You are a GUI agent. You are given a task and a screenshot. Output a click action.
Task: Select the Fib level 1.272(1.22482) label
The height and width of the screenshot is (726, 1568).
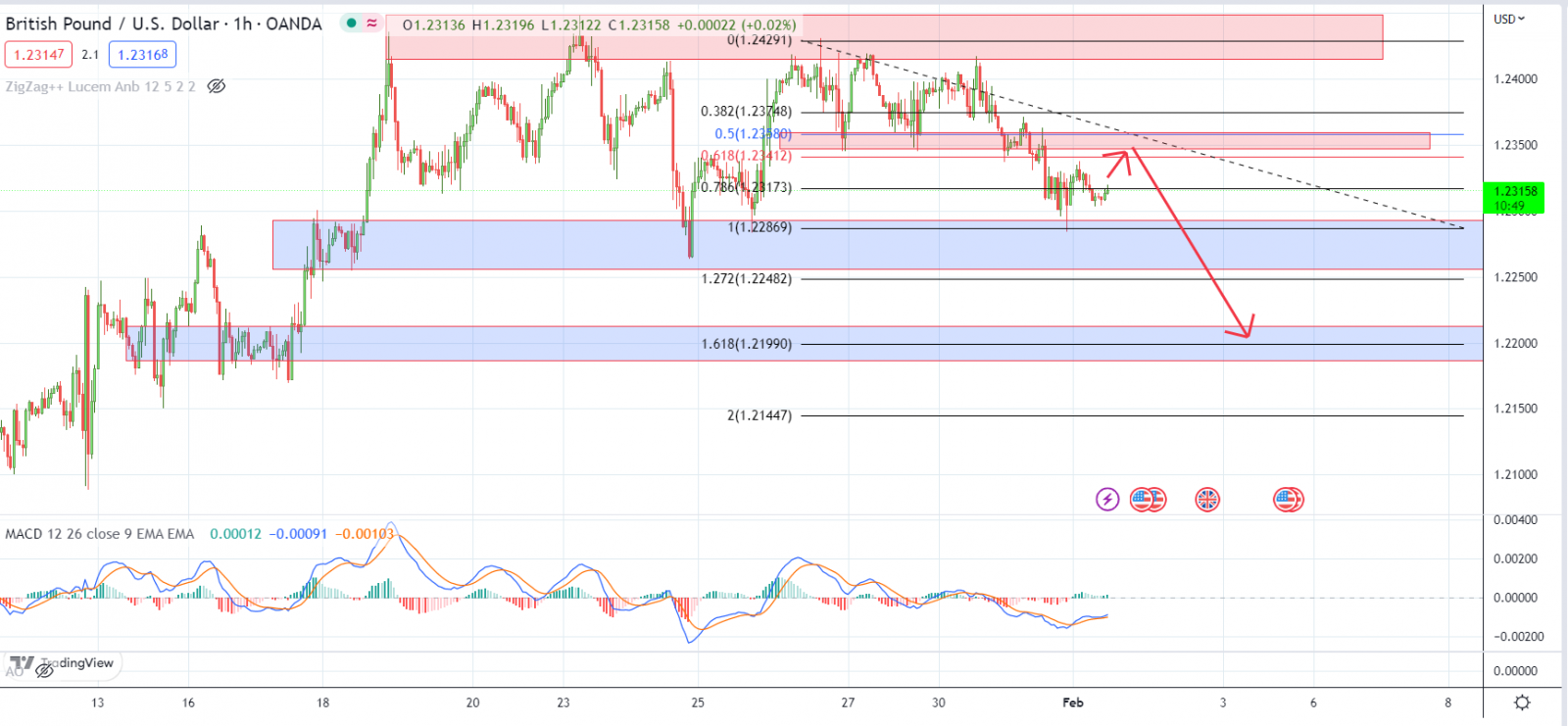(x=746, y=278)
